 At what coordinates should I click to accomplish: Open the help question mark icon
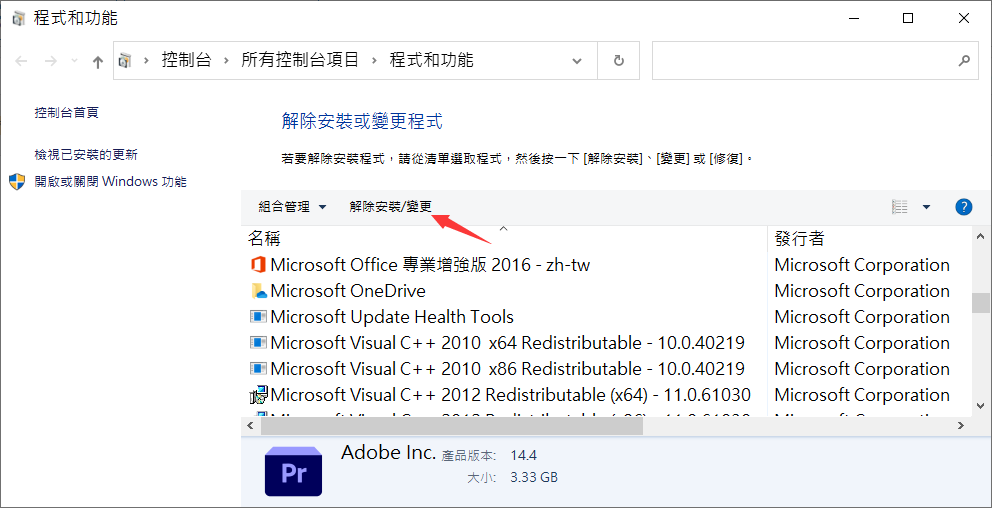point(963,206)
